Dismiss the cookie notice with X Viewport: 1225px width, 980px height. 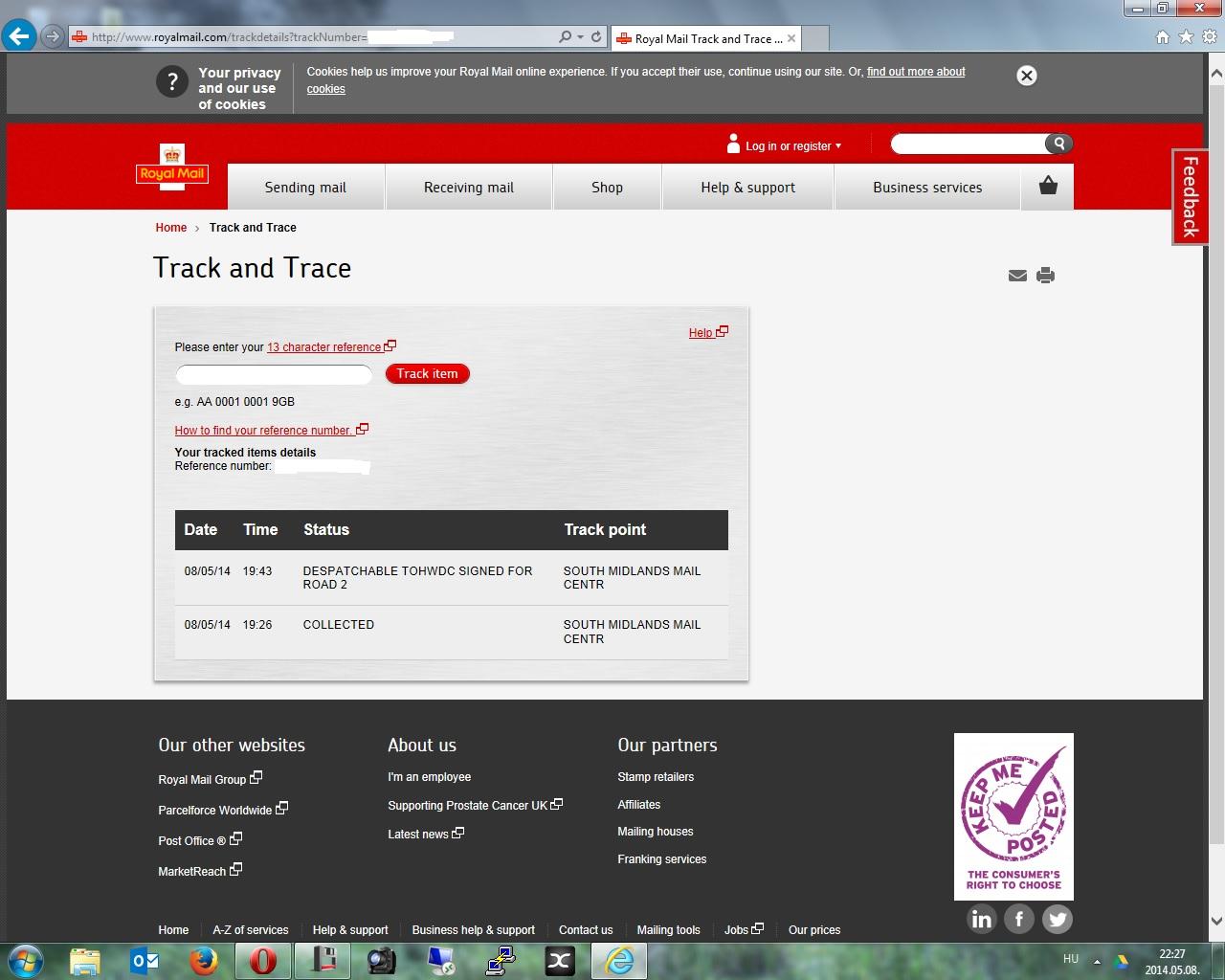(1026, 76)
